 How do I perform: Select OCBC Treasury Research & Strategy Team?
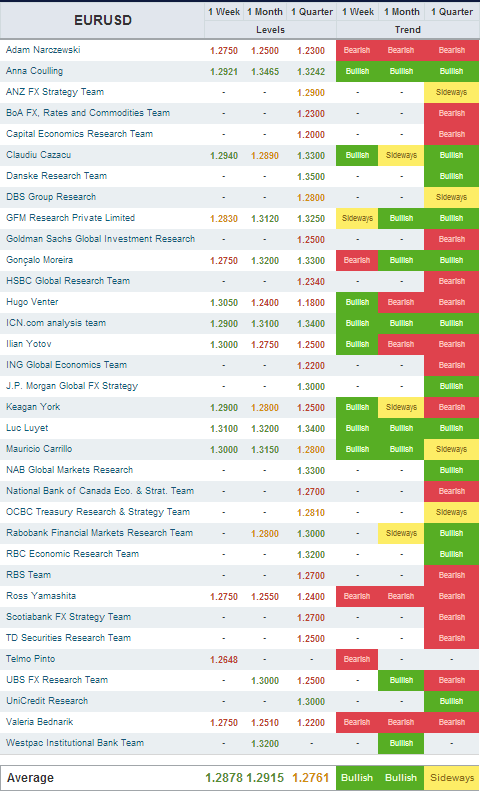point(98,512)
